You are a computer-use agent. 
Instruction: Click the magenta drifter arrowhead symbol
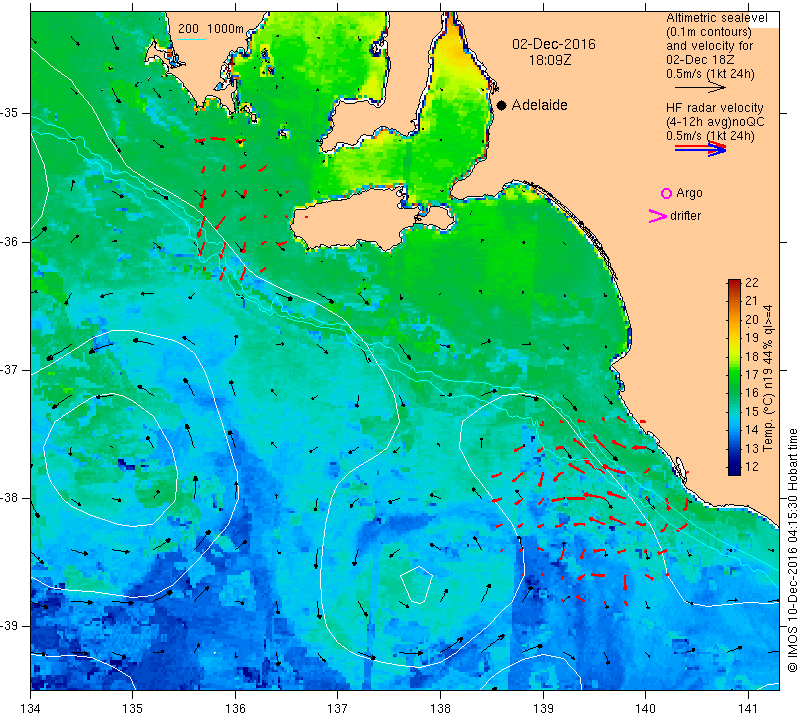pos(657,216)
